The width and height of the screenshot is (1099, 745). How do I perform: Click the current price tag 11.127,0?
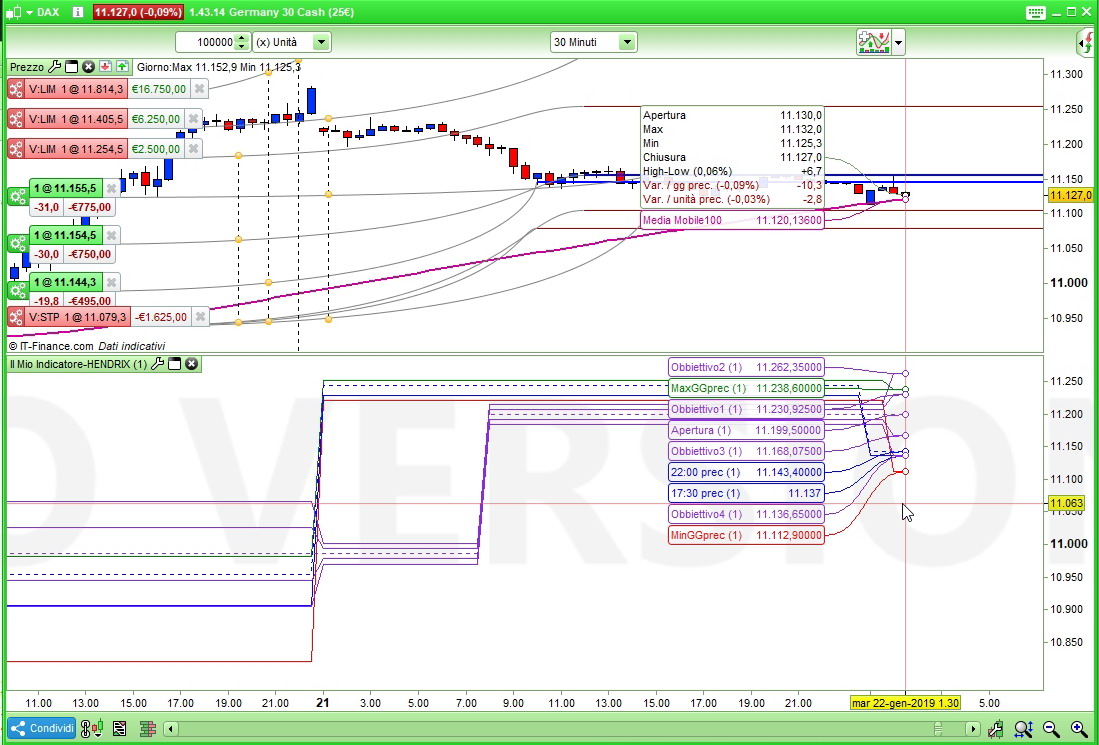[1070, 196]
